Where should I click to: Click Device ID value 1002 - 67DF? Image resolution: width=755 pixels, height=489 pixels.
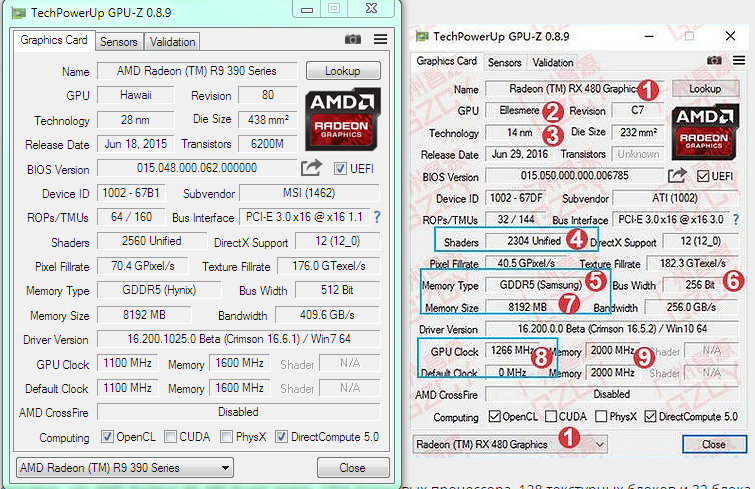[x=516, y=198]
